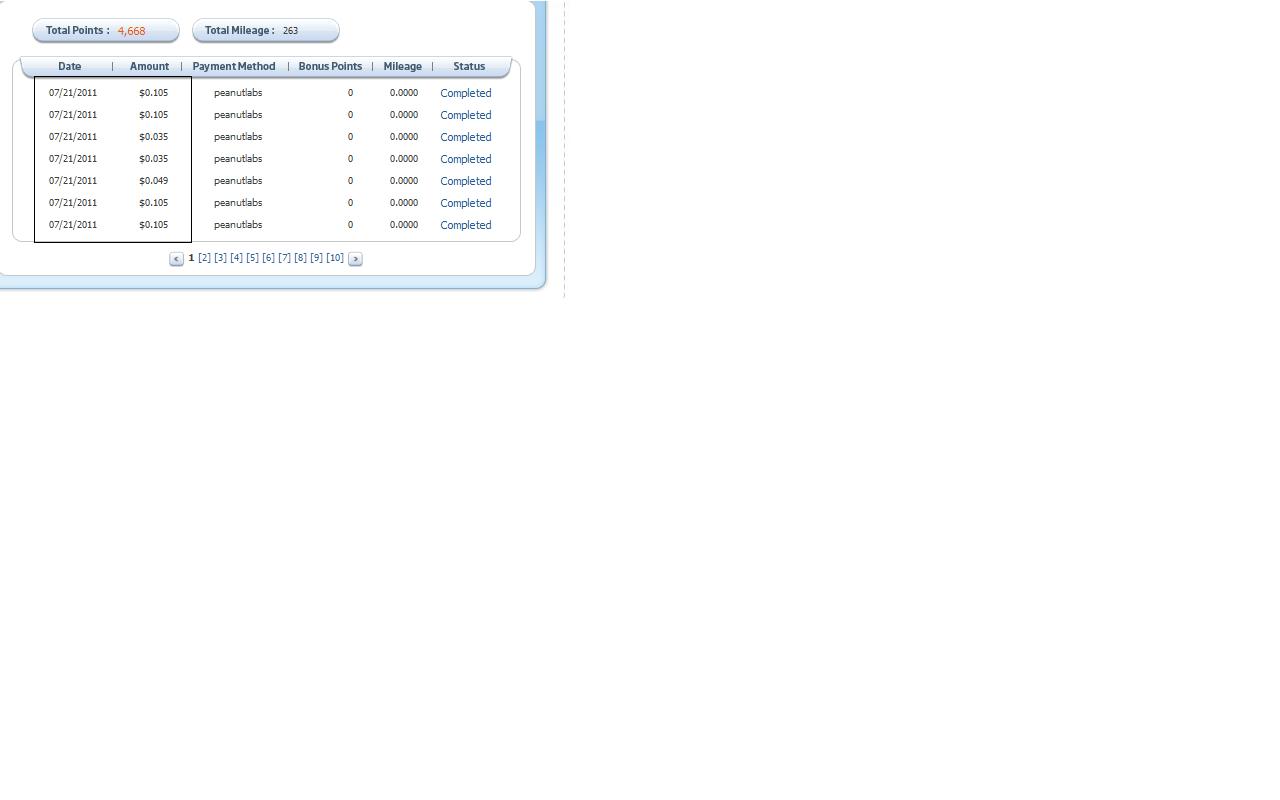Click the Bonus Points column header
Screen dimensions: 1280x800
pyautogui.click(x=330, y=66)
